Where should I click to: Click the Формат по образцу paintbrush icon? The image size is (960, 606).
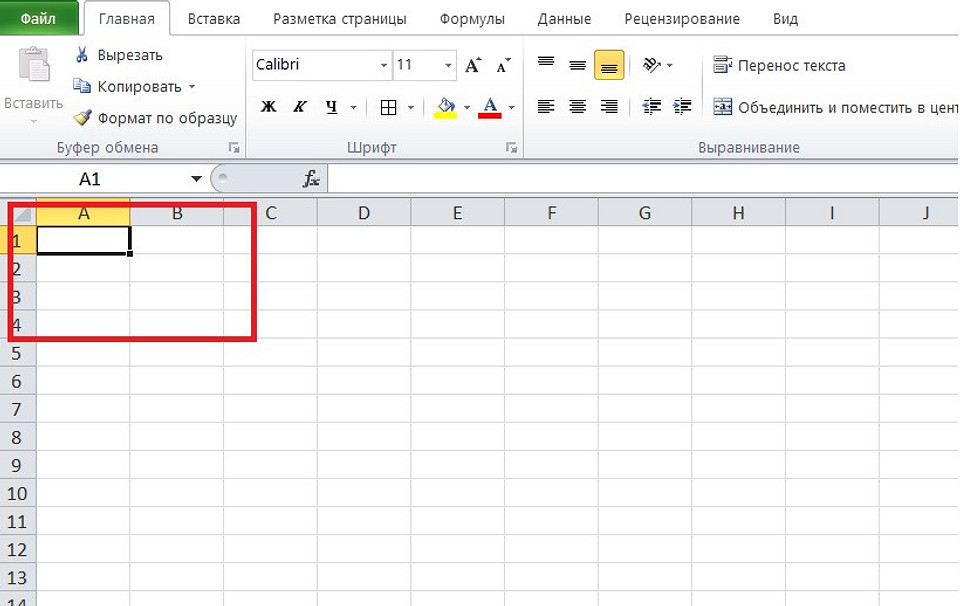pos(82,118)
